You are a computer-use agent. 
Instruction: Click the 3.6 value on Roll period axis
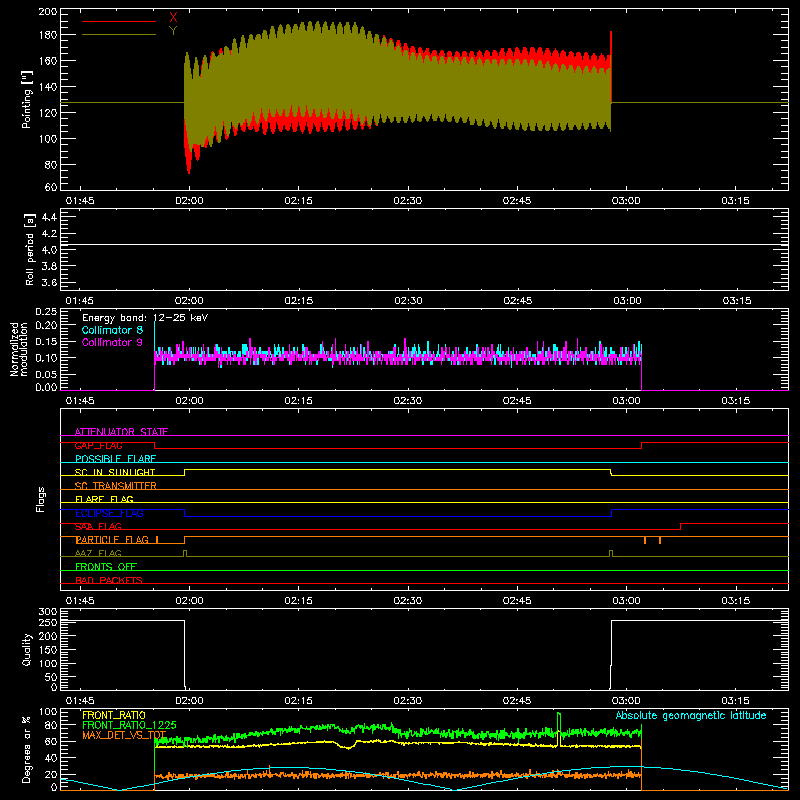(49, 282)
